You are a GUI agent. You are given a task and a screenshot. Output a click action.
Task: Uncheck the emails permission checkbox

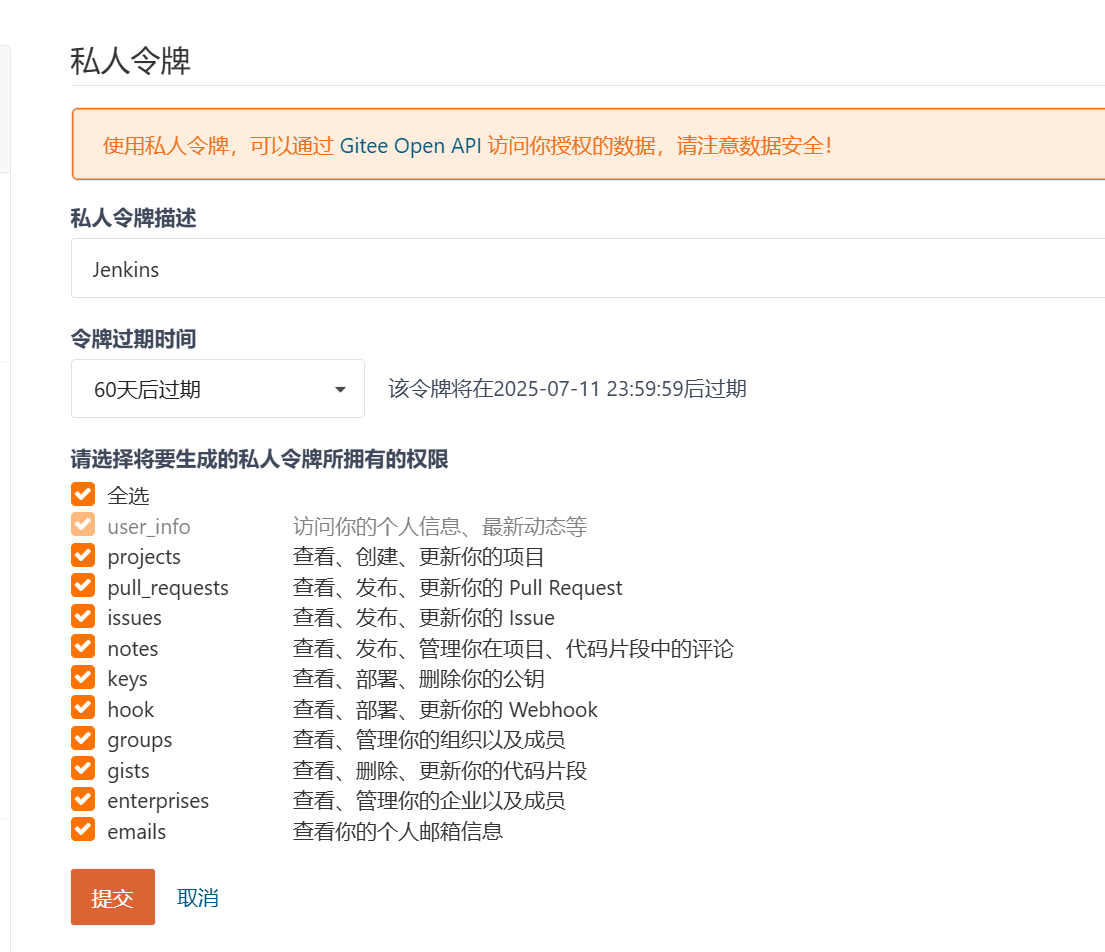tap(83, 831)
